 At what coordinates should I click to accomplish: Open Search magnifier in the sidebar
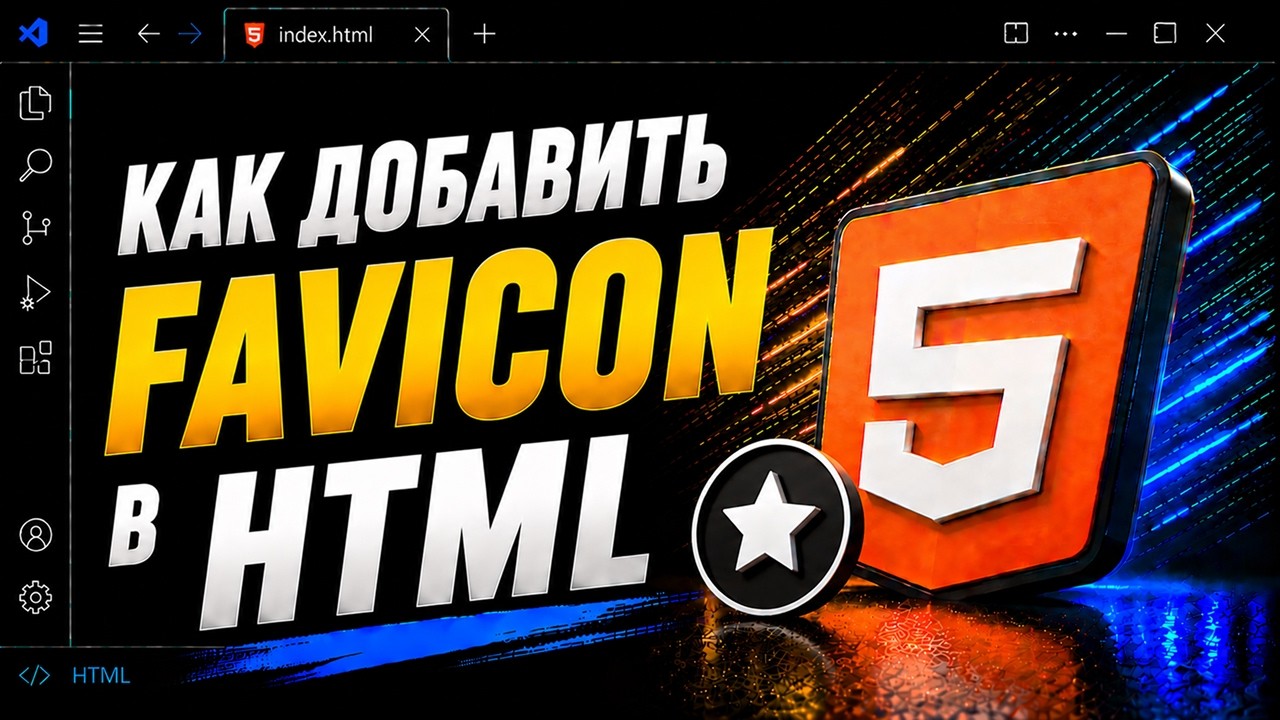35,165
